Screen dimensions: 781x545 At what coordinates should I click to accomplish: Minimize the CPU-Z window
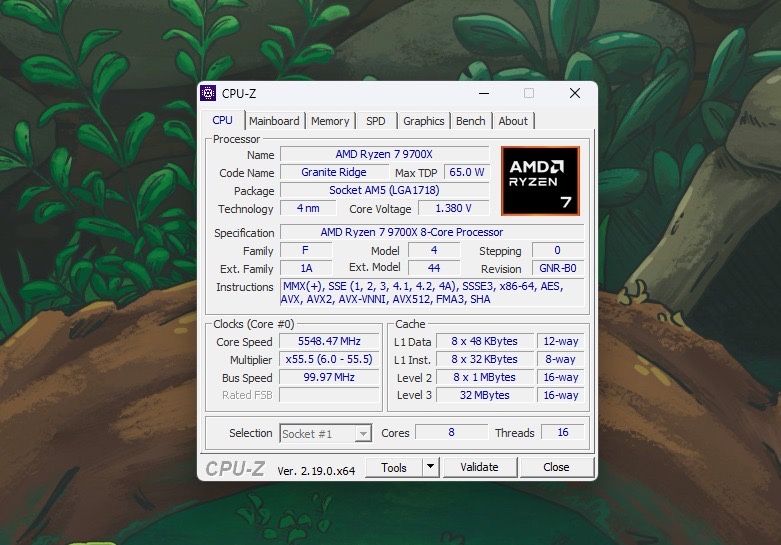point(484,93)
